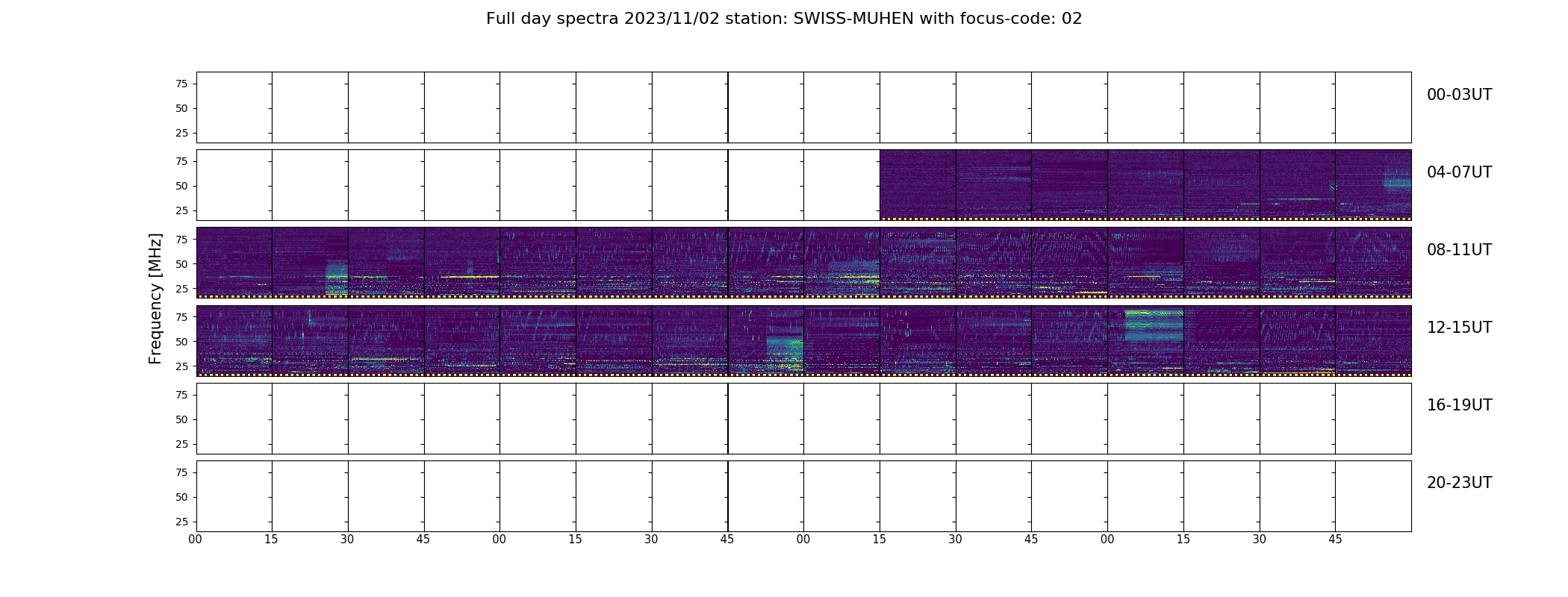Click the 25 tick of the 12-15UT row

tap(181, 366)
